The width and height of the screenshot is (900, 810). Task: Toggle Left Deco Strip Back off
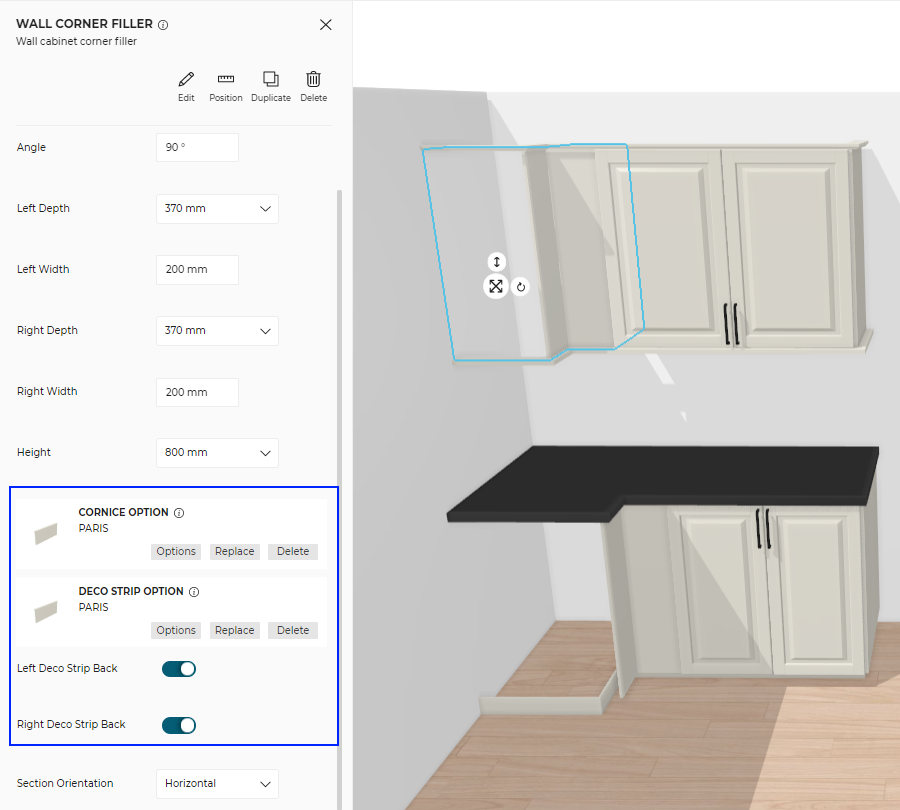click(179, 669)
